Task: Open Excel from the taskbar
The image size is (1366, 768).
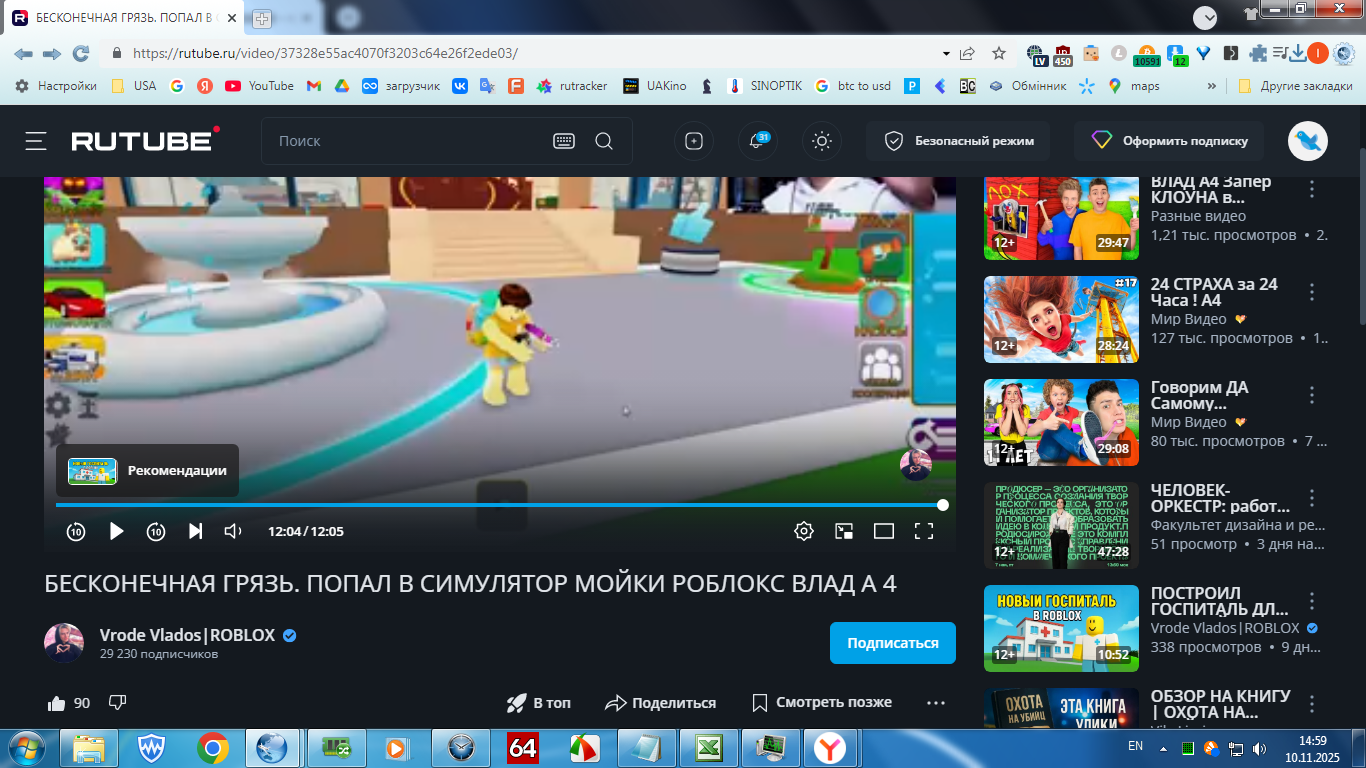Action: tap(709, 747)
